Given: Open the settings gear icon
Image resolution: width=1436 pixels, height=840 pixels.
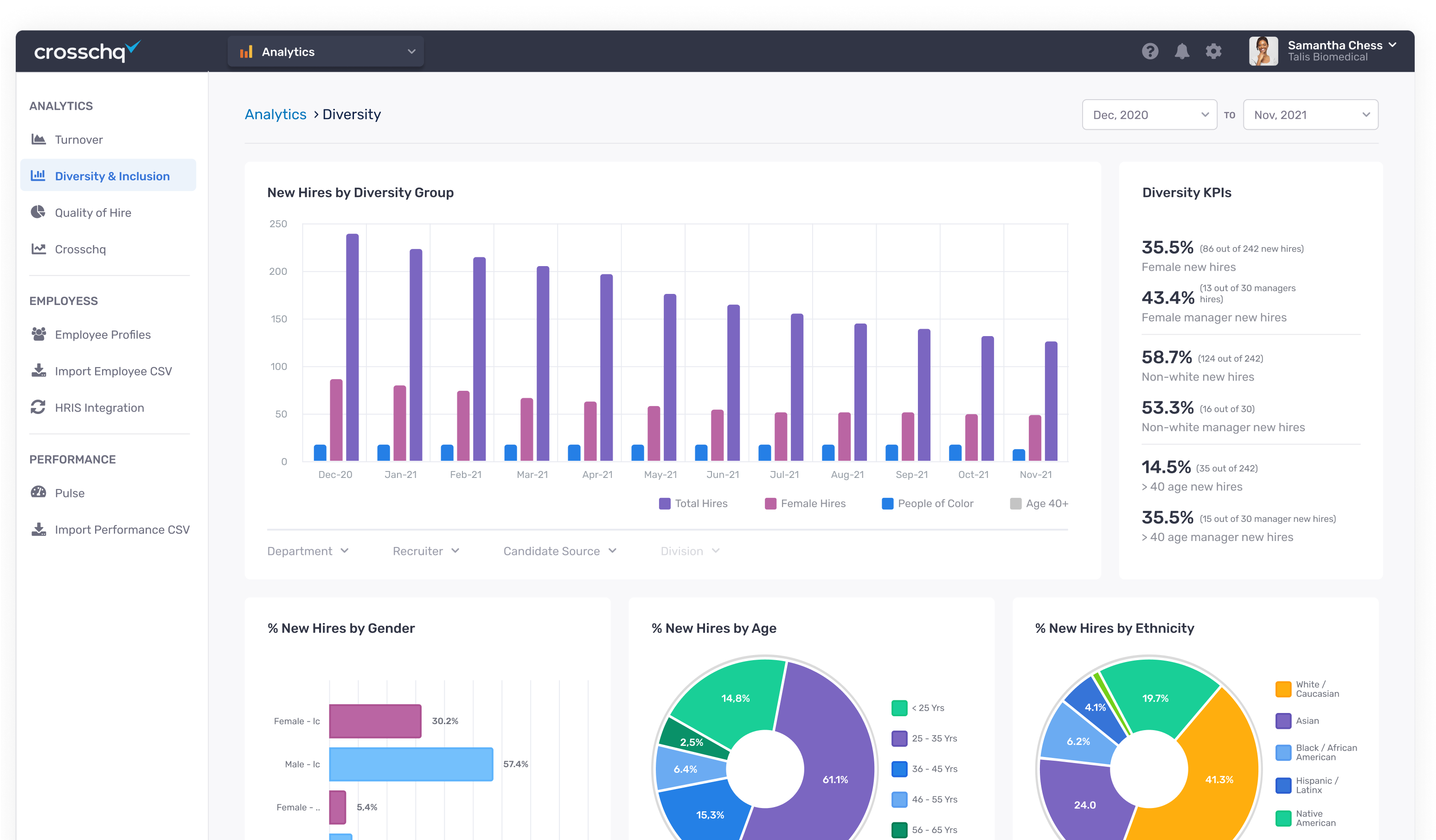Looking at the screenshot, I should tap(1213, 51).
